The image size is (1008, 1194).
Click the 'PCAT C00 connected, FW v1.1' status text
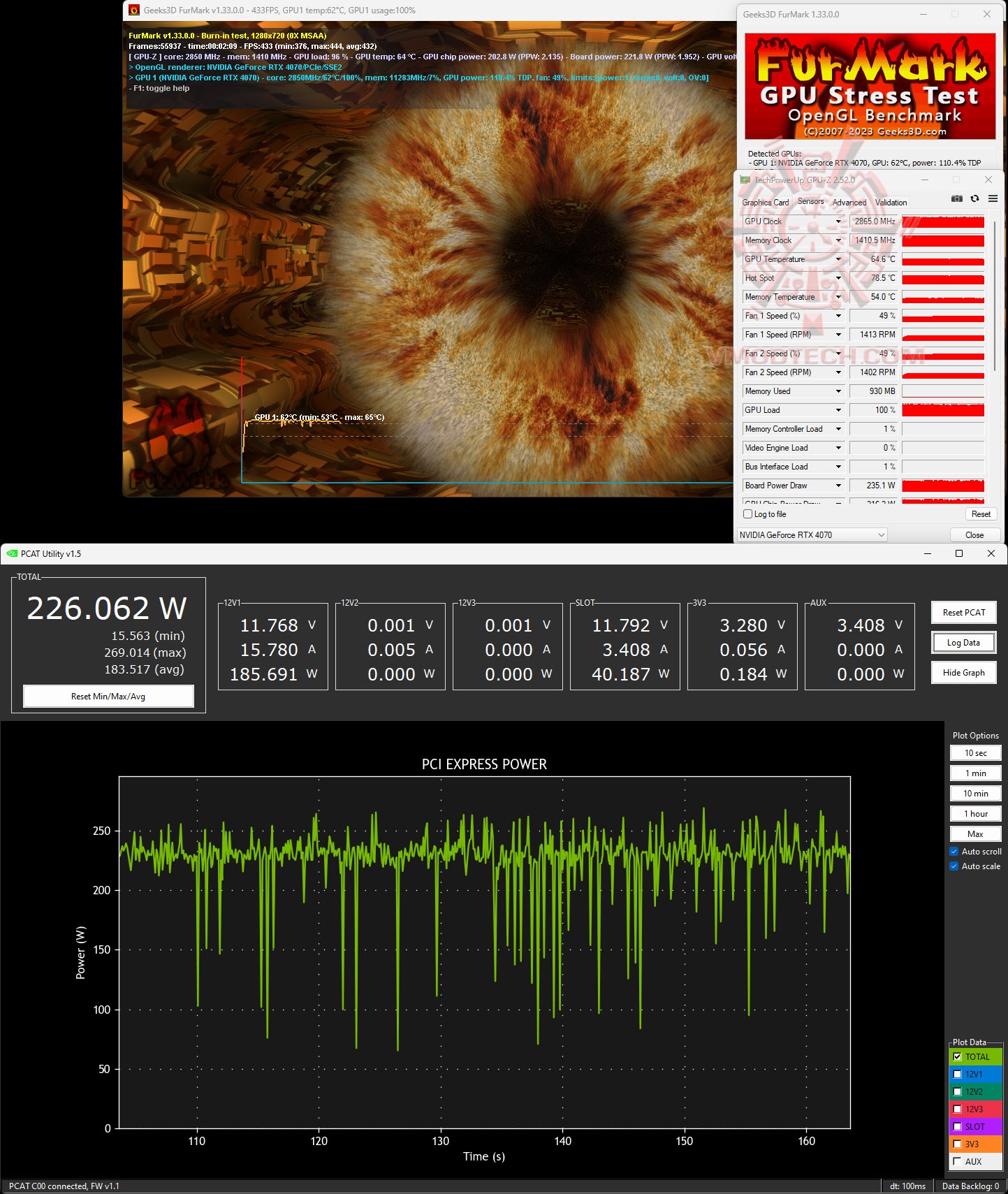coord(64,1186)
